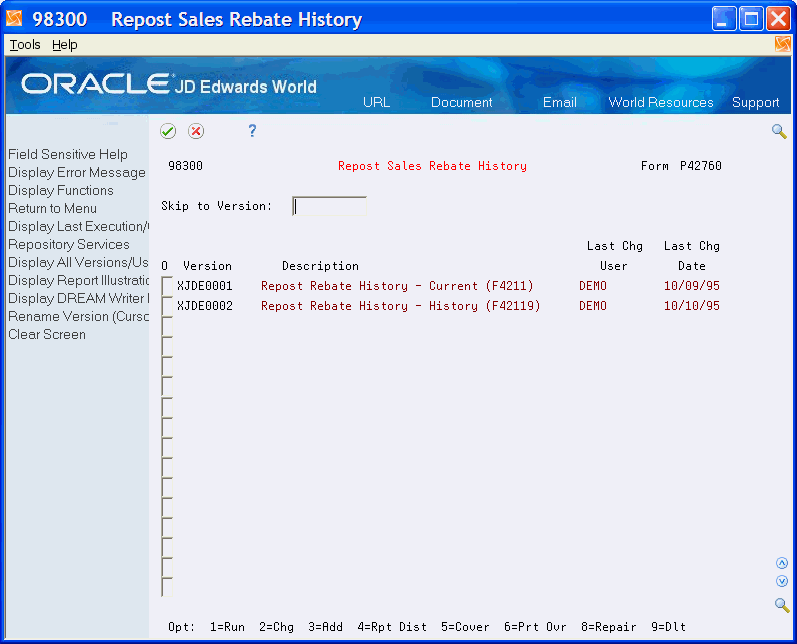
Task: Click option field for XJDE0002 row
Action: coord(167,306)
